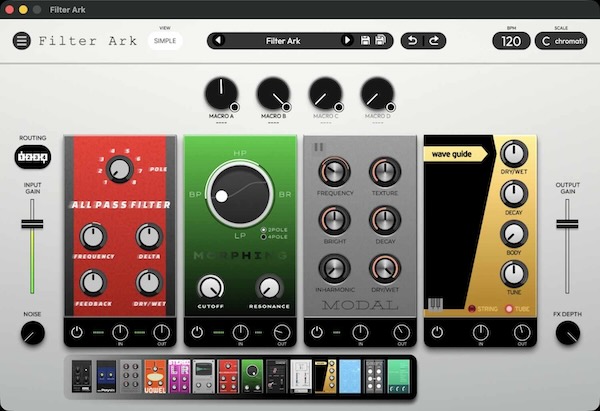Click the Macro B assign dot
The width and height of the screenshot is (600, 411).
tap(286, 107)
